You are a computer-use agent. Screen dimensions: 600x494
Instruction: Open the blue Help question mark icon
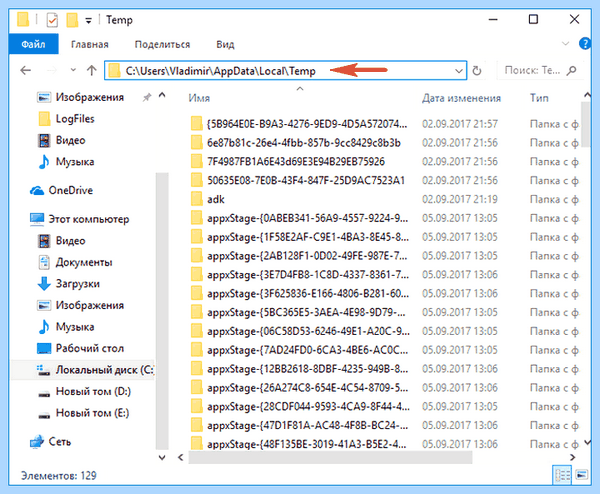tap(585, 44)
